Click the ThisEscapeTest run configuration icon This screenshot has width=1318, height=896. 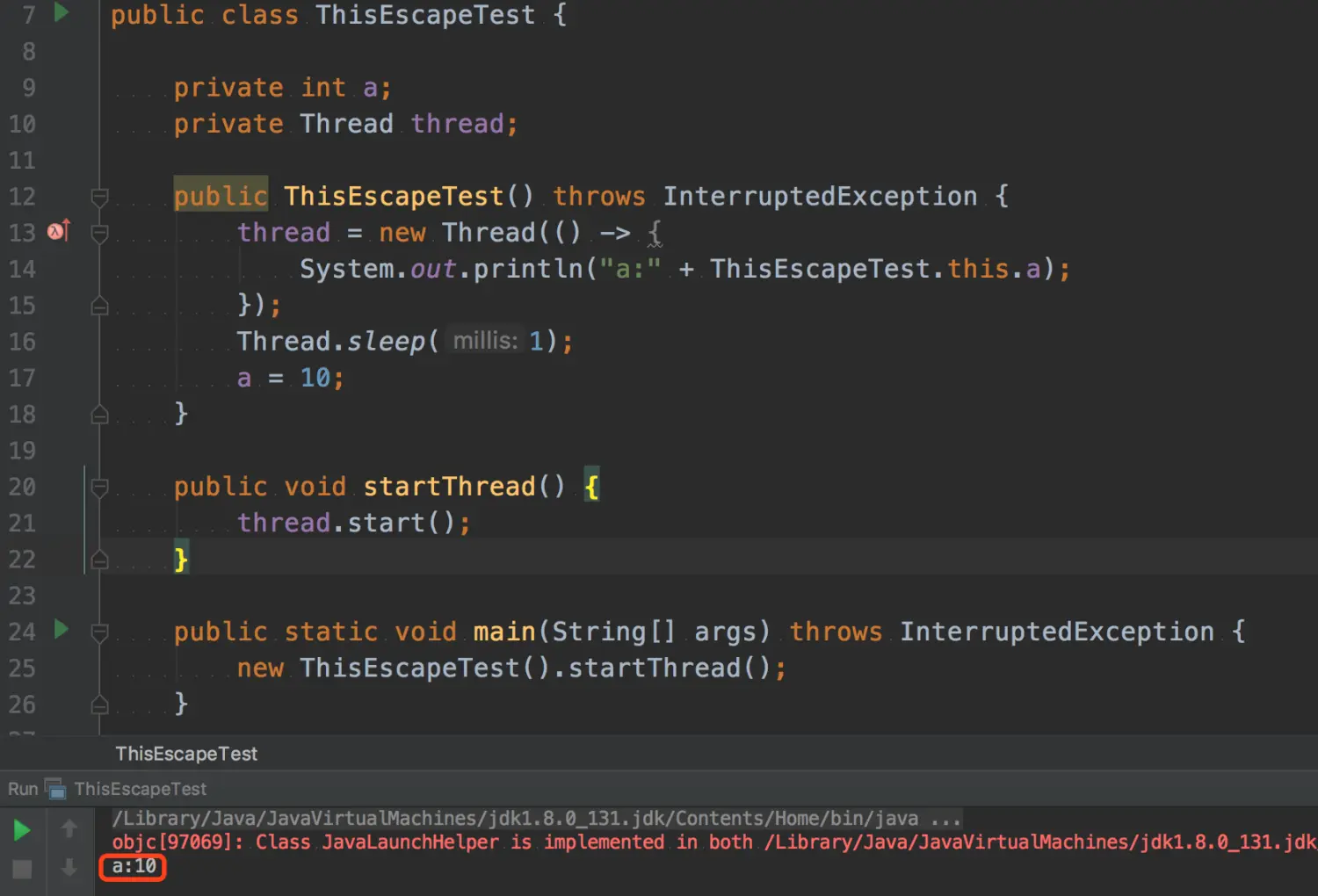pos(55,789)
